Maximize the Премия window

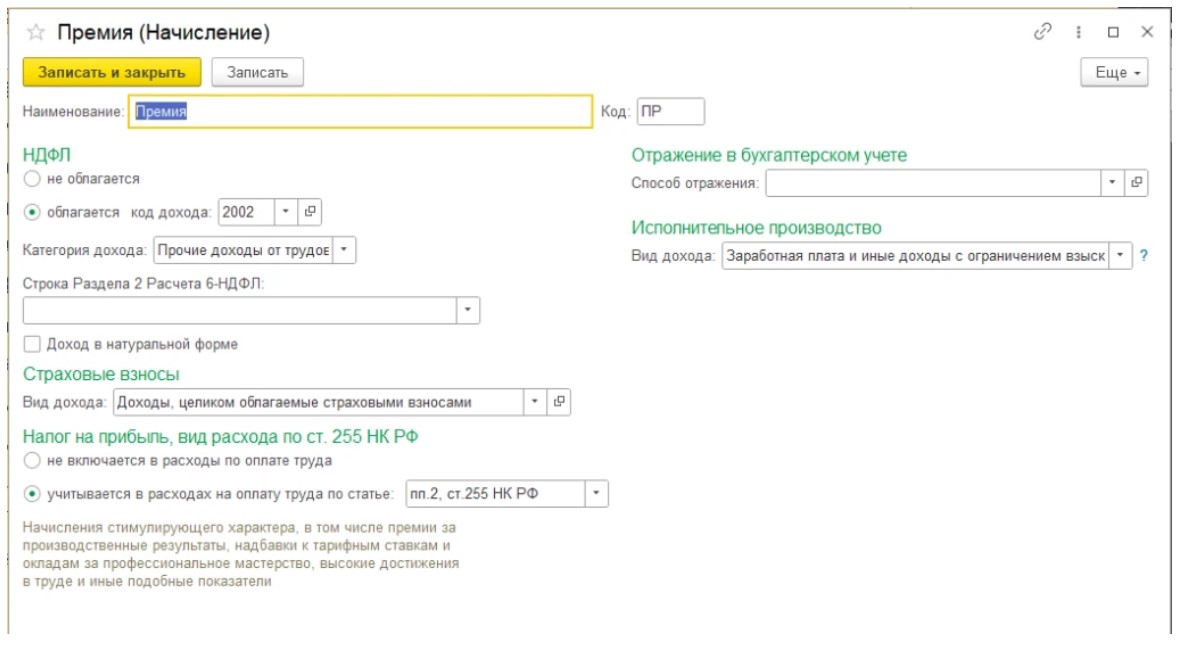click(1113, 32)
